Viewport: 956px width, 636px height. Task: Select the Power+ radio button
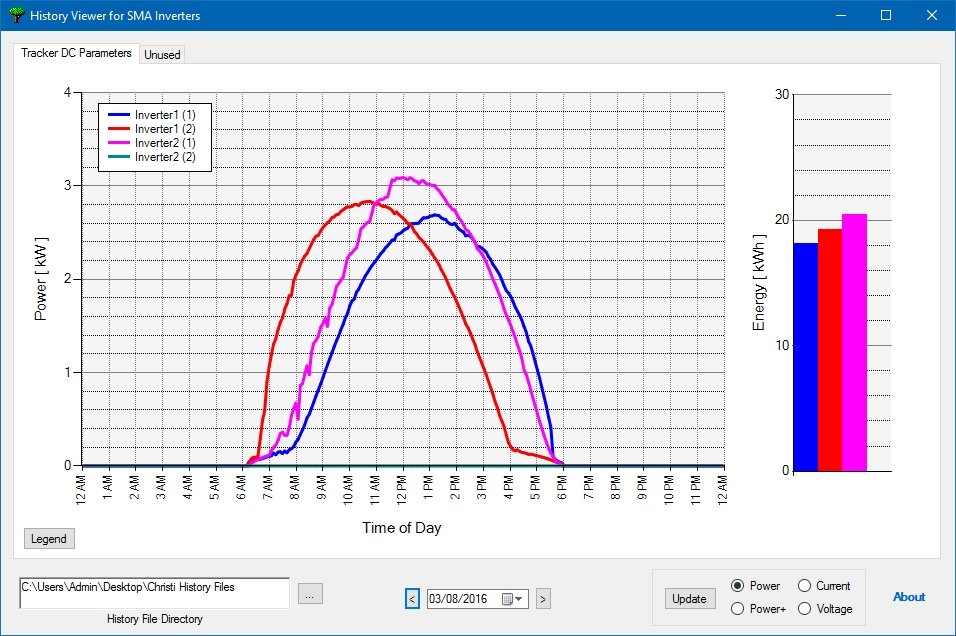coord(737,609)
